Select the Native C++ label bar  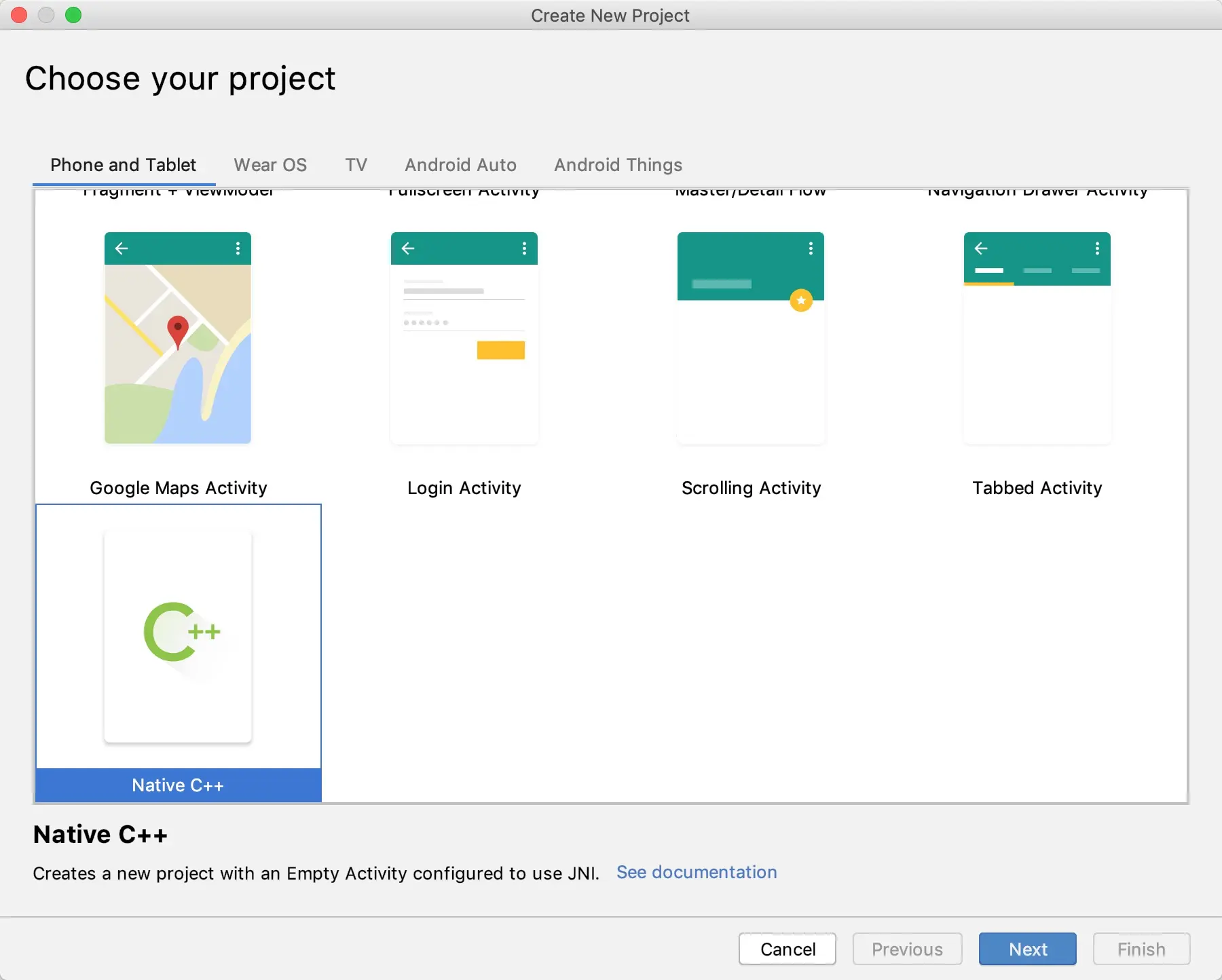pyautogui.click(x=178, y=785)
